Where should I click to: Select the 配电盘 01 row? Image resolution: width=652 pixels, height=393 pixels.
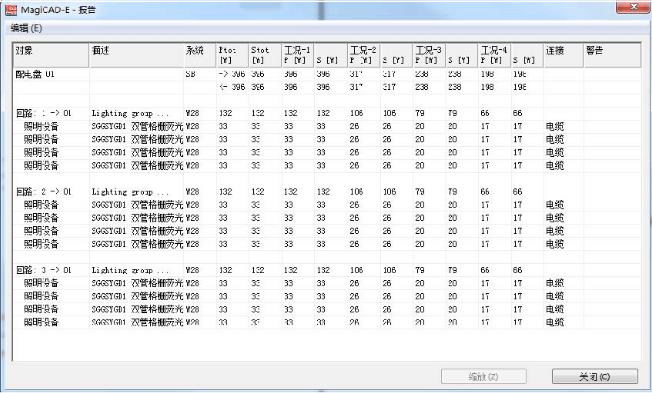(x=327, y=74)
